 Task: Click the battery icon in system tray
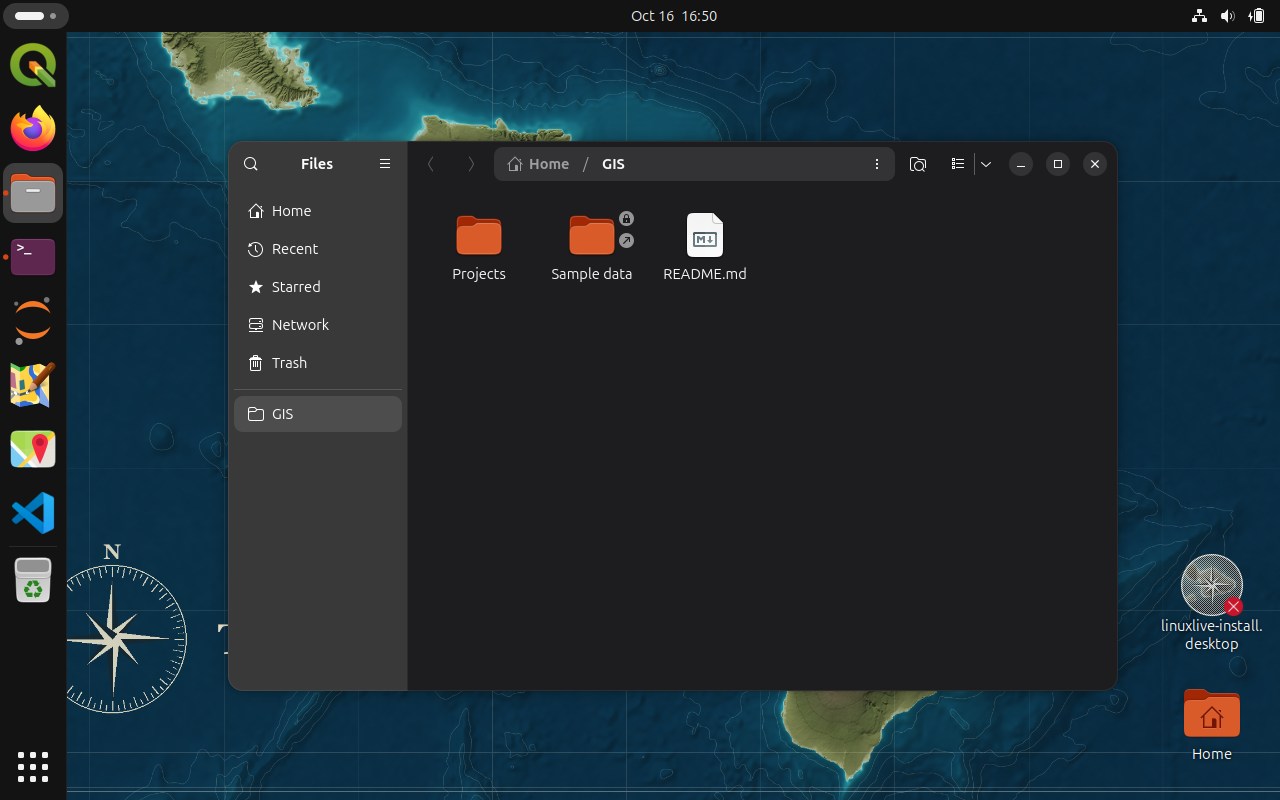tap(1256, 16)
